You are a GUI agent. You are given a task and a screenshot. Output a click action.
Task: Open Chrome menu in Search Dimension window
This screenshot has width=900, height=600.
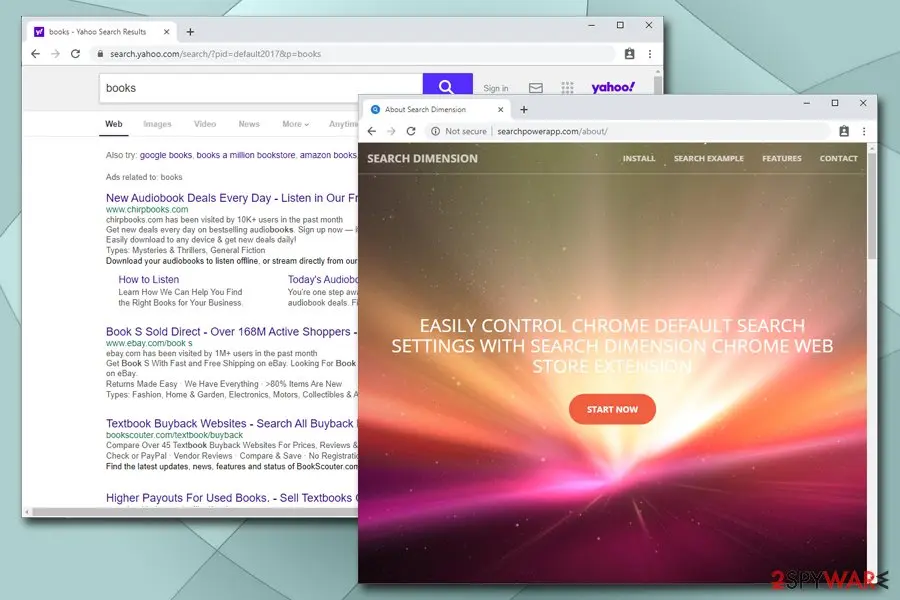pos(864,131)
